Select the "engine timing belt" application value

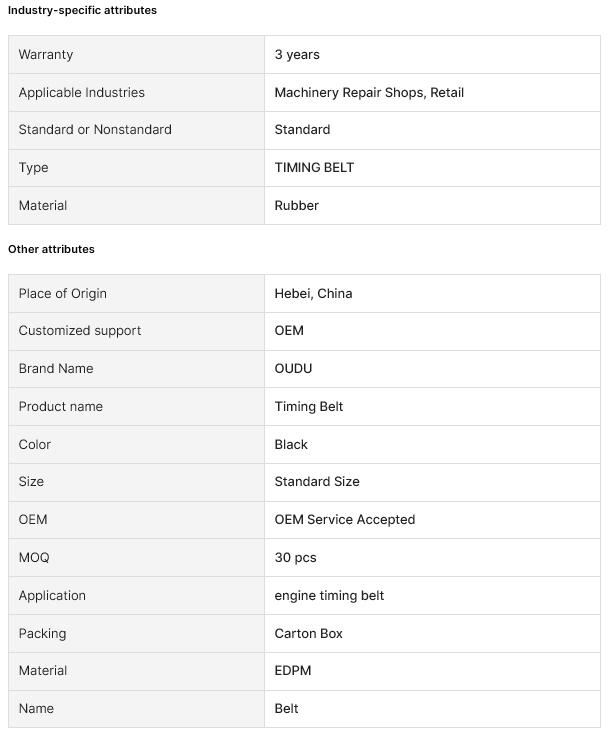coord(329,596)
